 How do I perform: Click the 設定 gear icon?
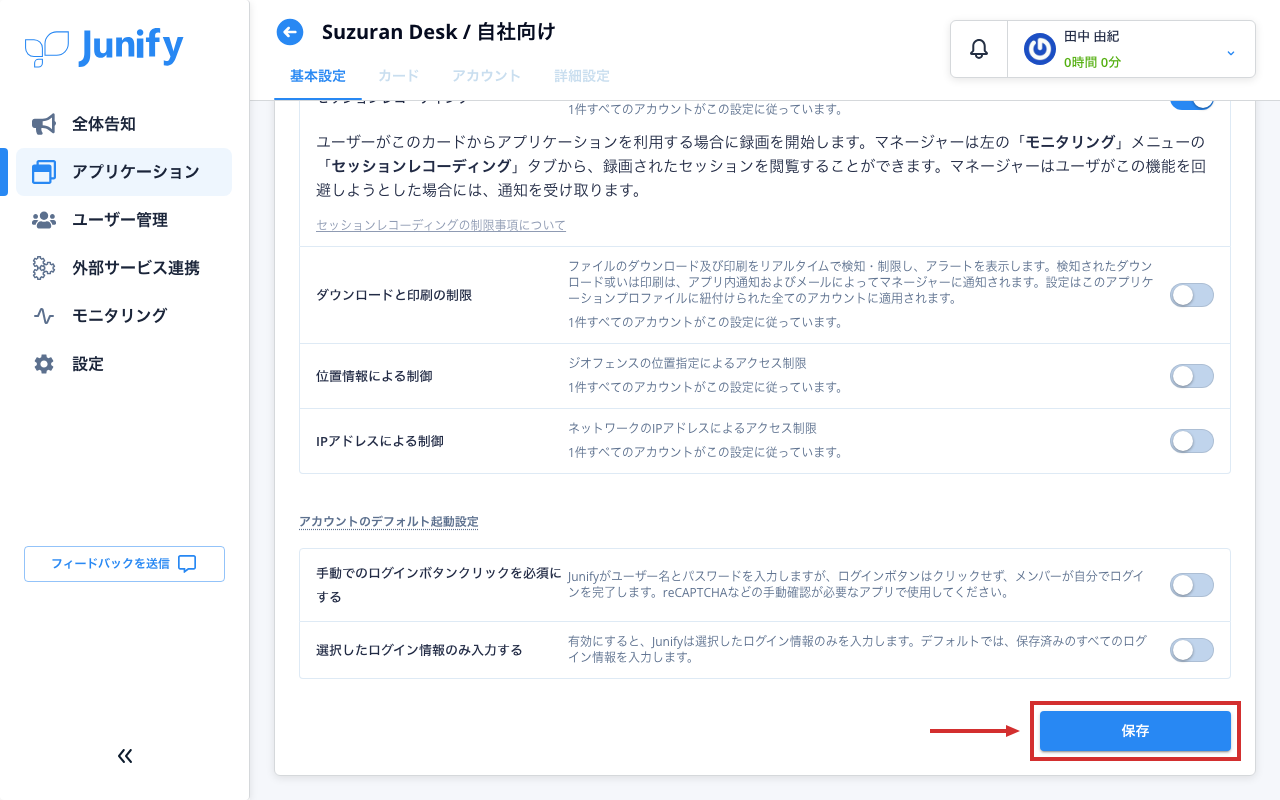pyautogui.click(x=44, y=364)
